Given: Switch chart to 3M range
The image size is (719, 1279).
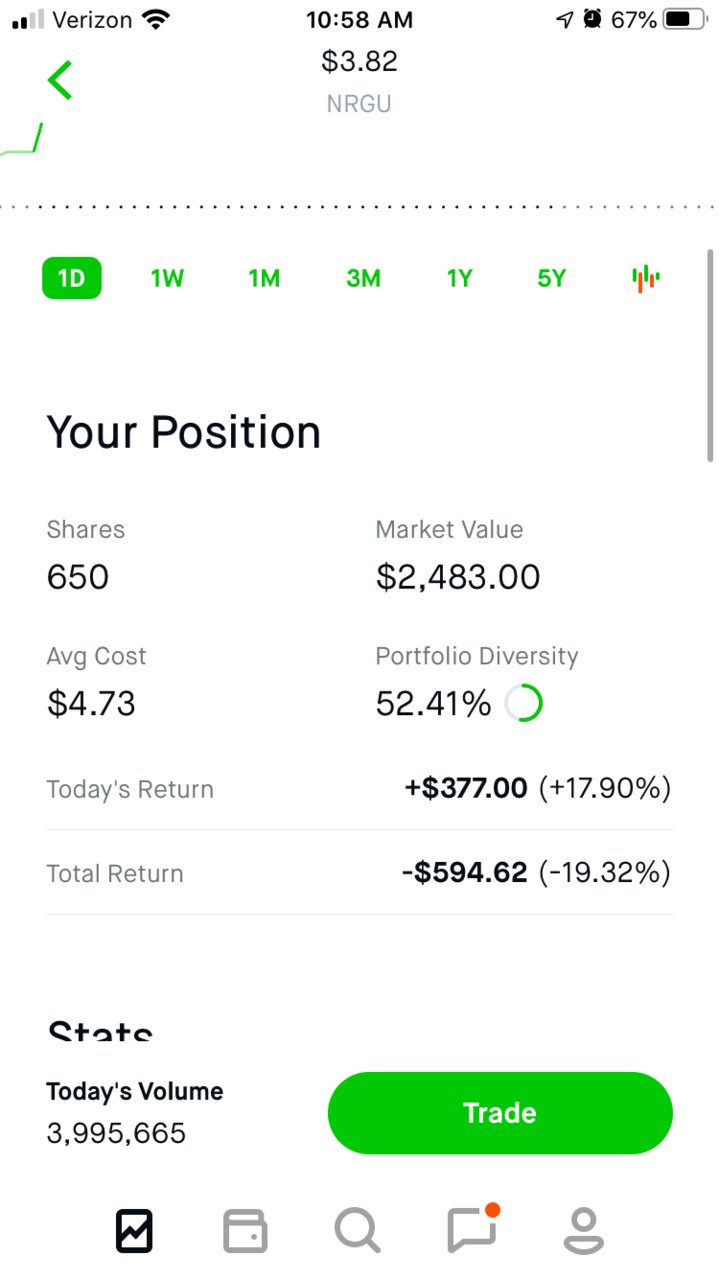Looking at the screenshot, I should coord(363,278).
